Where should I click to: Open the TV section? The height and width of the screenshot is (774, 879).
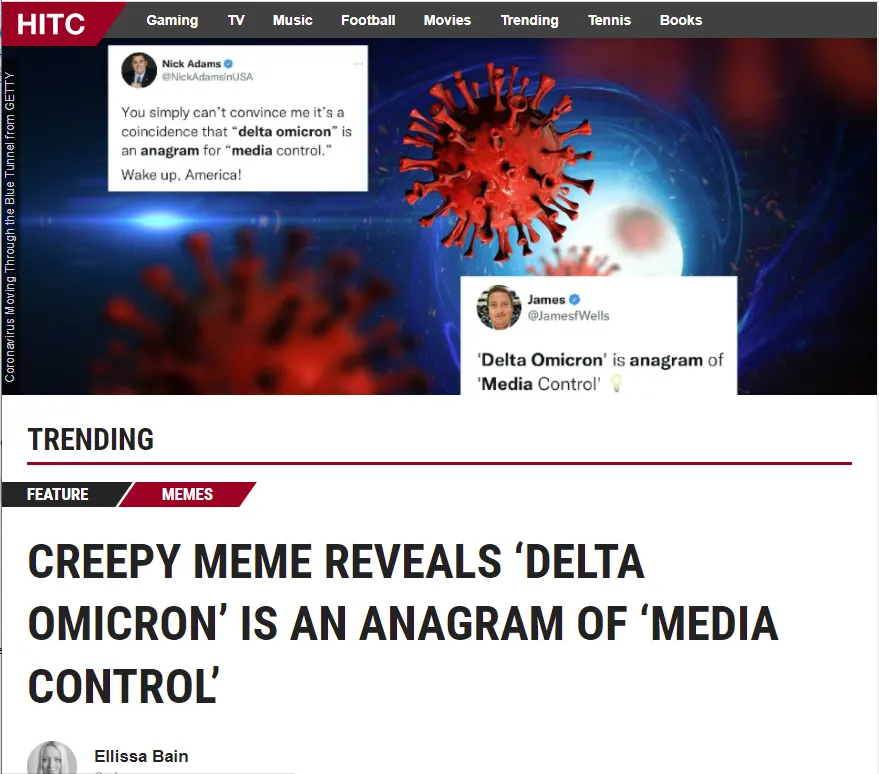pyautogui.click(x=236, y=20)
